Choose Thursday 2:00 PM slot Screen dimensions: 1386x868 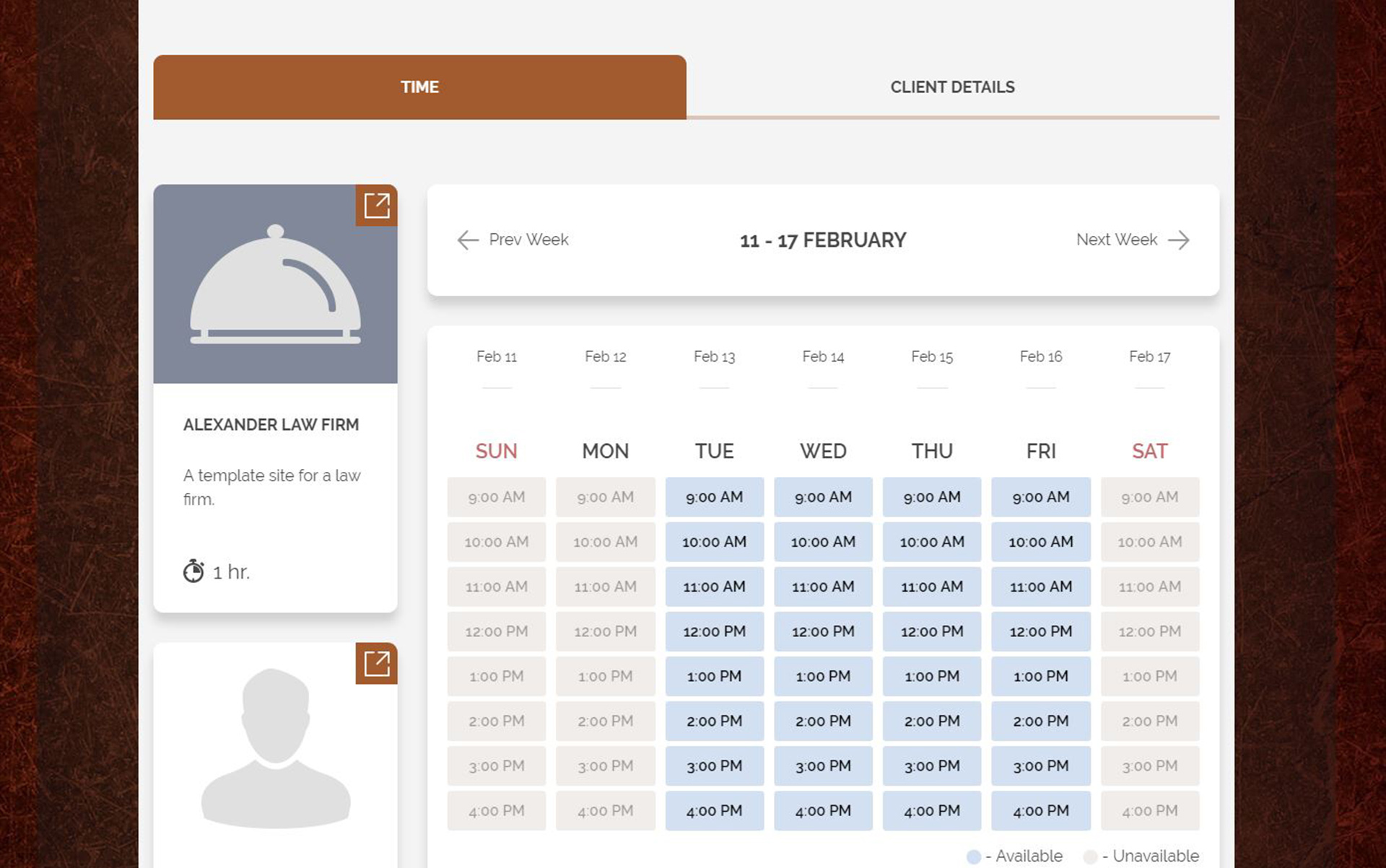coord(932,721)
